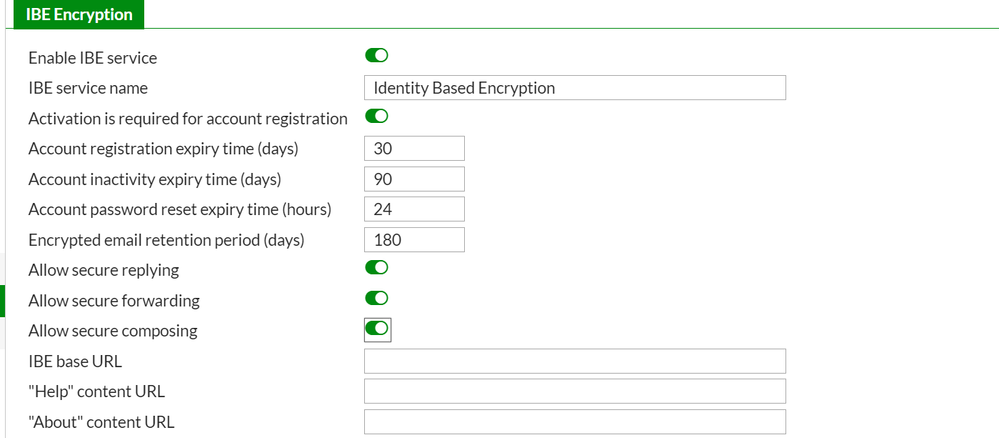
Task: Click the "Encrypted email retention period (days)" label
Action: point(166,240)
